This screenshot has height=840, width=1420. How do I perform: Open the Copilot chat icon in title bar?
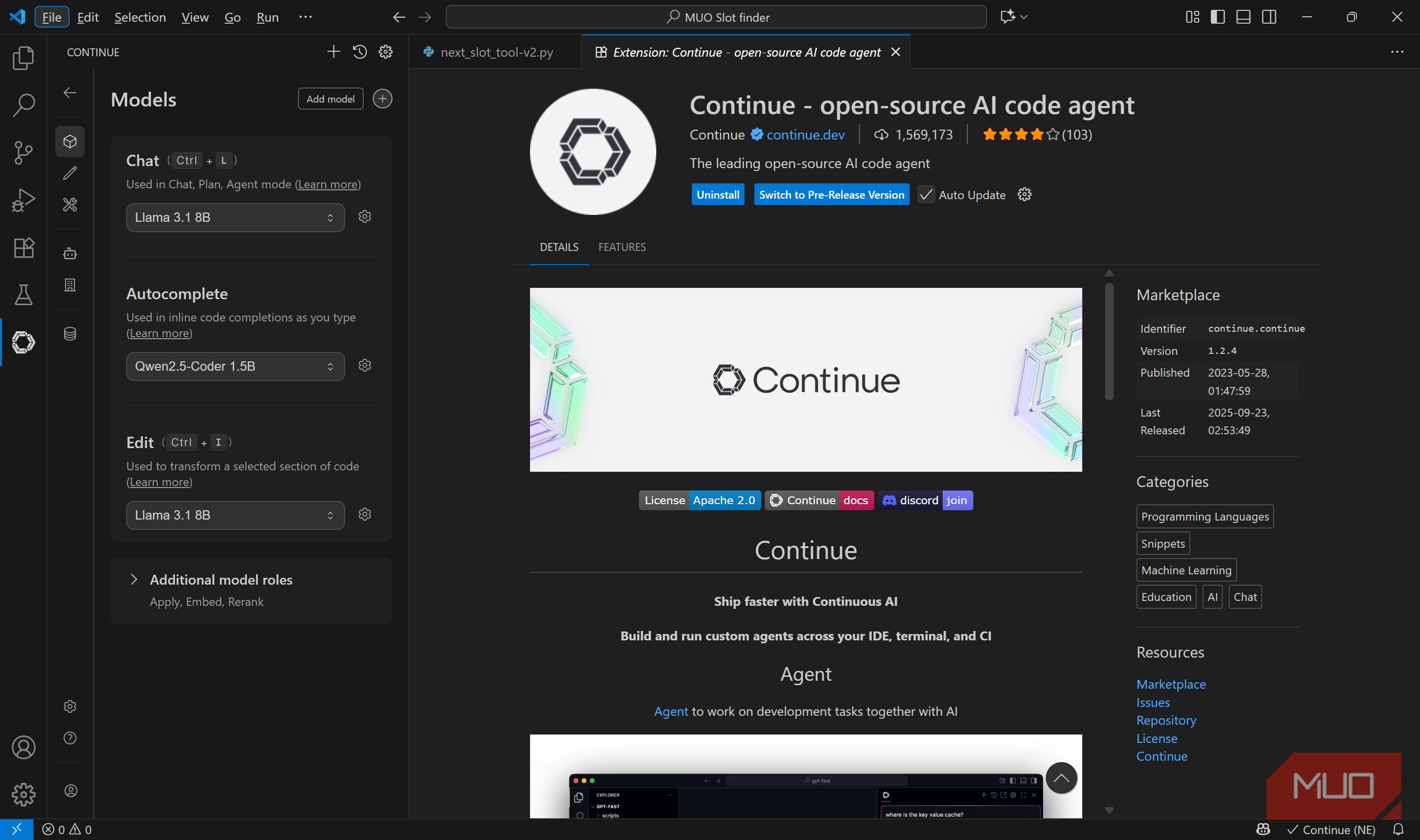[x=1007, y=17]
